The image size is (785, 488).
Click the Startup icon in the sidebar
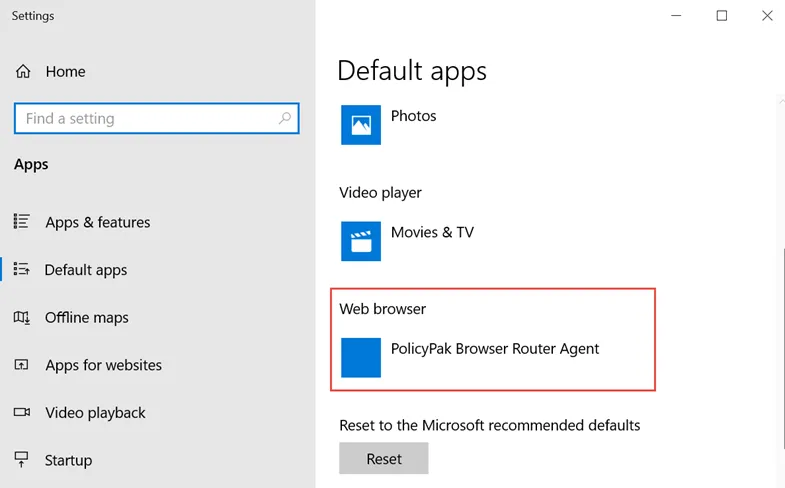[22, 460]
